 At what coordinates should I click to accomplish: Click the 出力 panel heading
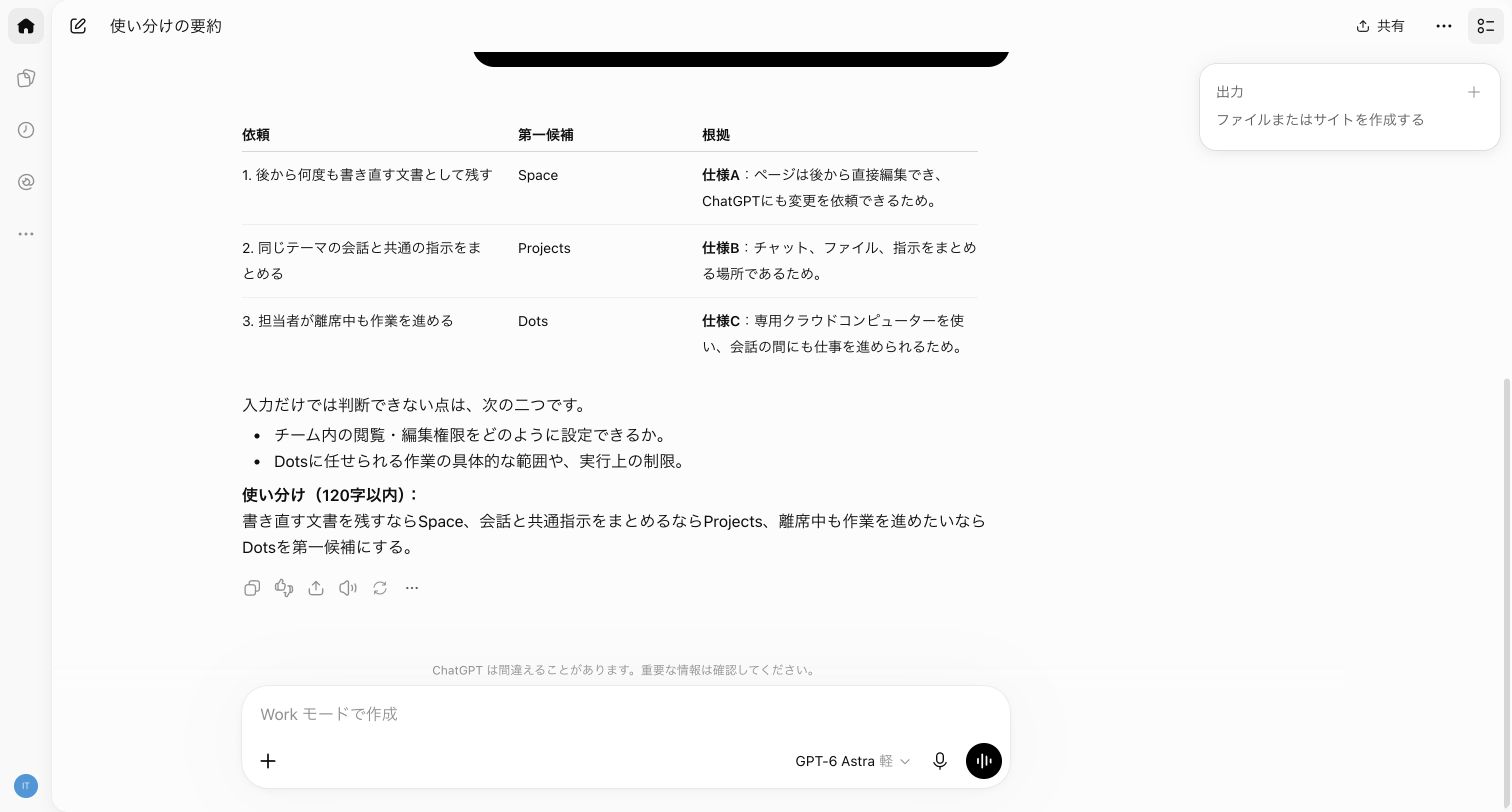(x=1230, y=92)
